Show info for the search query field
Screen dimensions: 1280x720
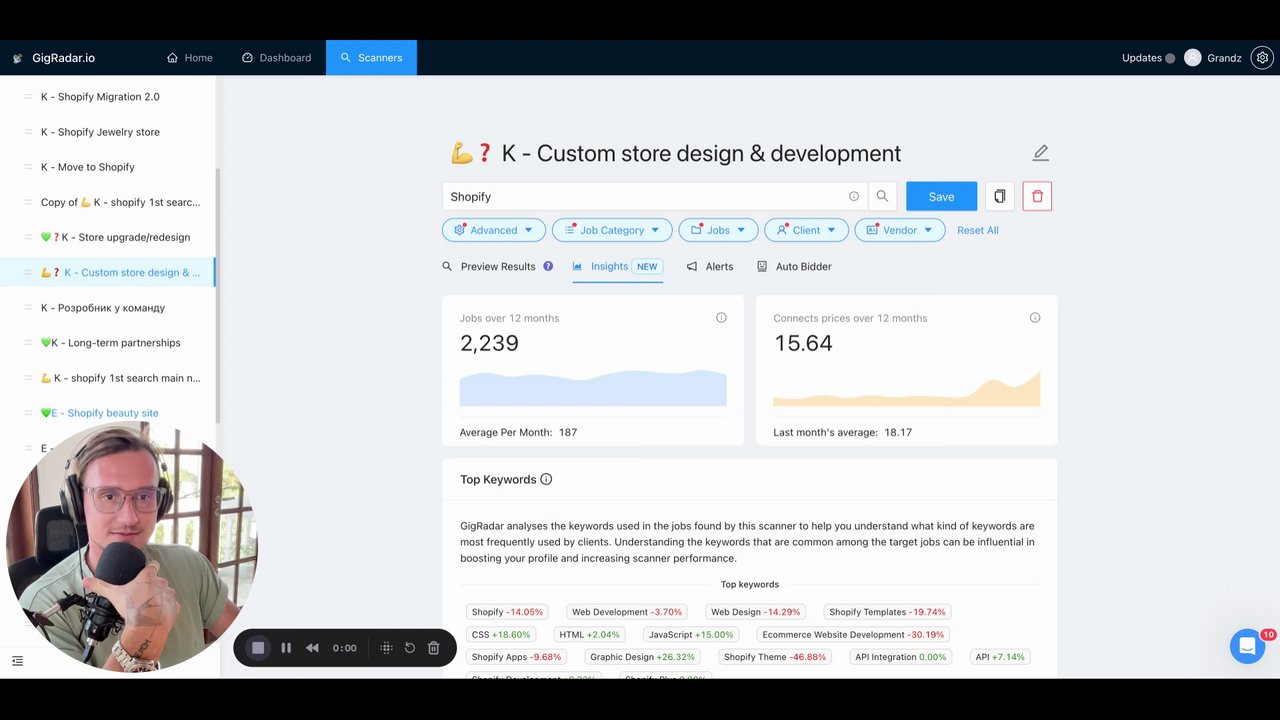(x=854, y=197)
